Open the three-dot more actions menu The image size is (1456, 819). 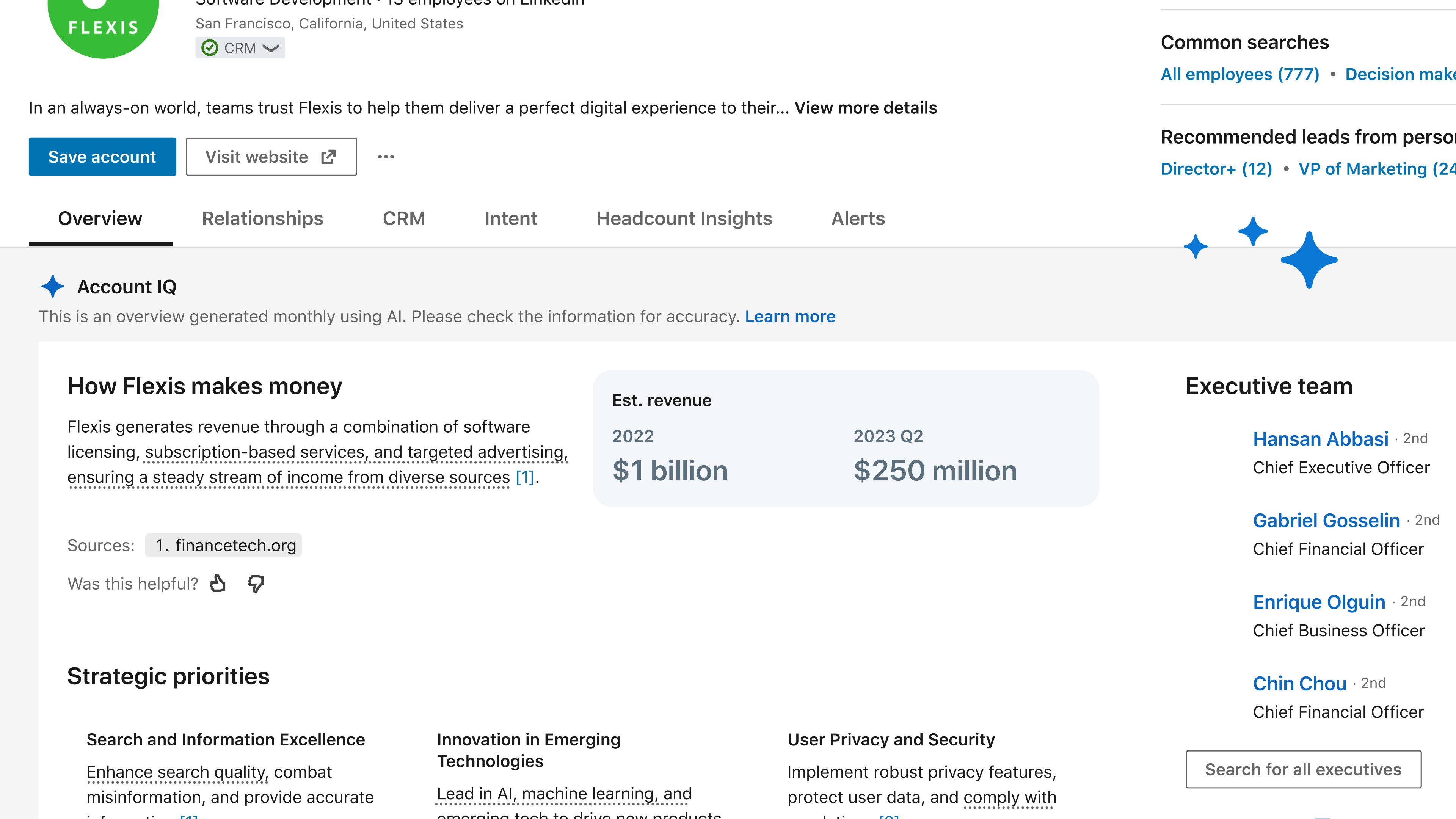[386, 157]
